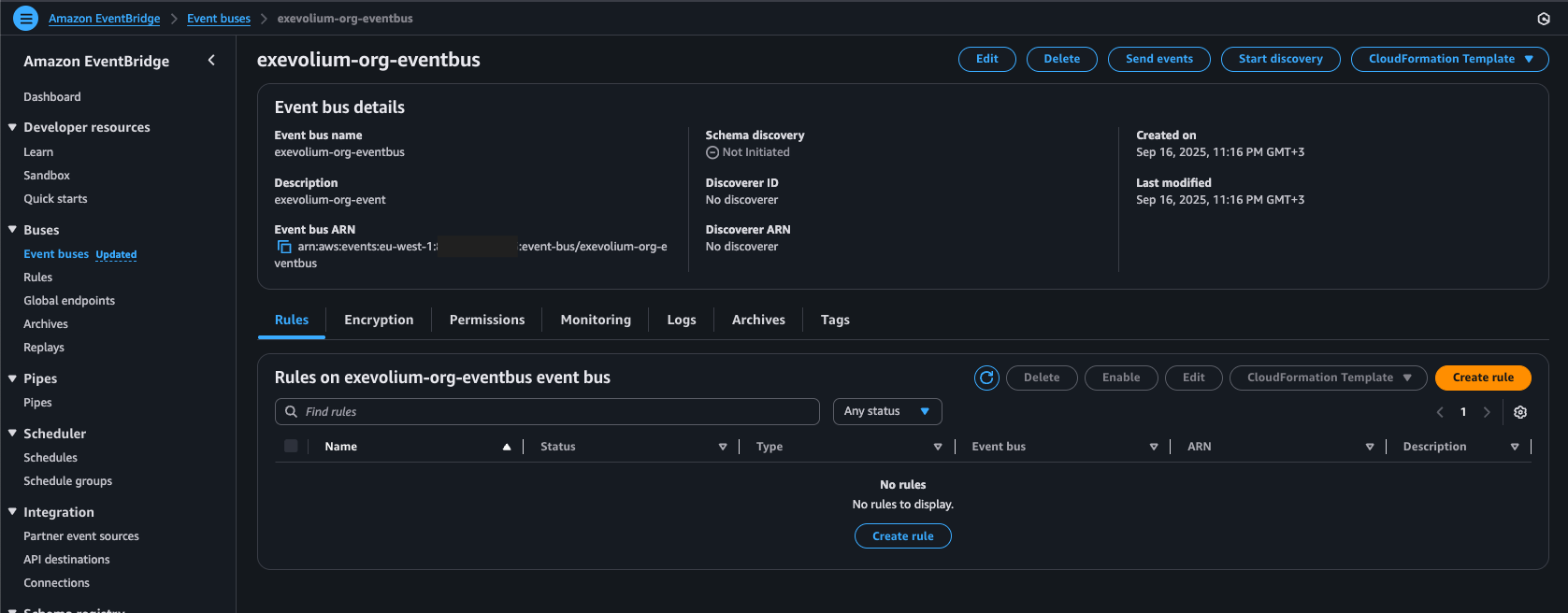Click the Send events button

(1158, 59)
